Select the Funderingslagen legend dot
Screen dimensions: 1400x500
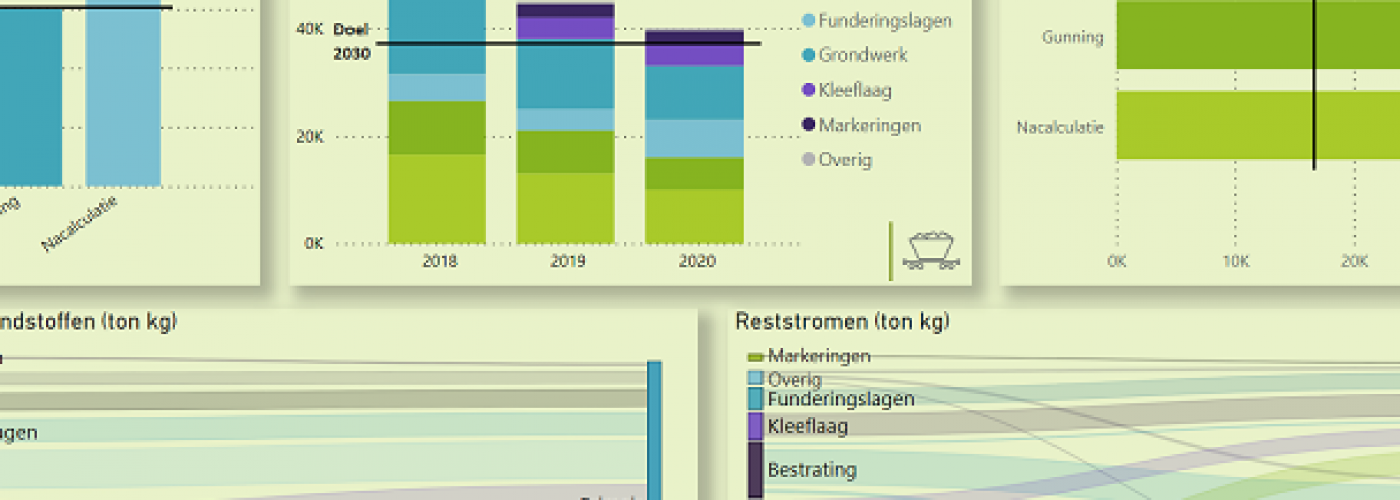[x=808, y=20]
